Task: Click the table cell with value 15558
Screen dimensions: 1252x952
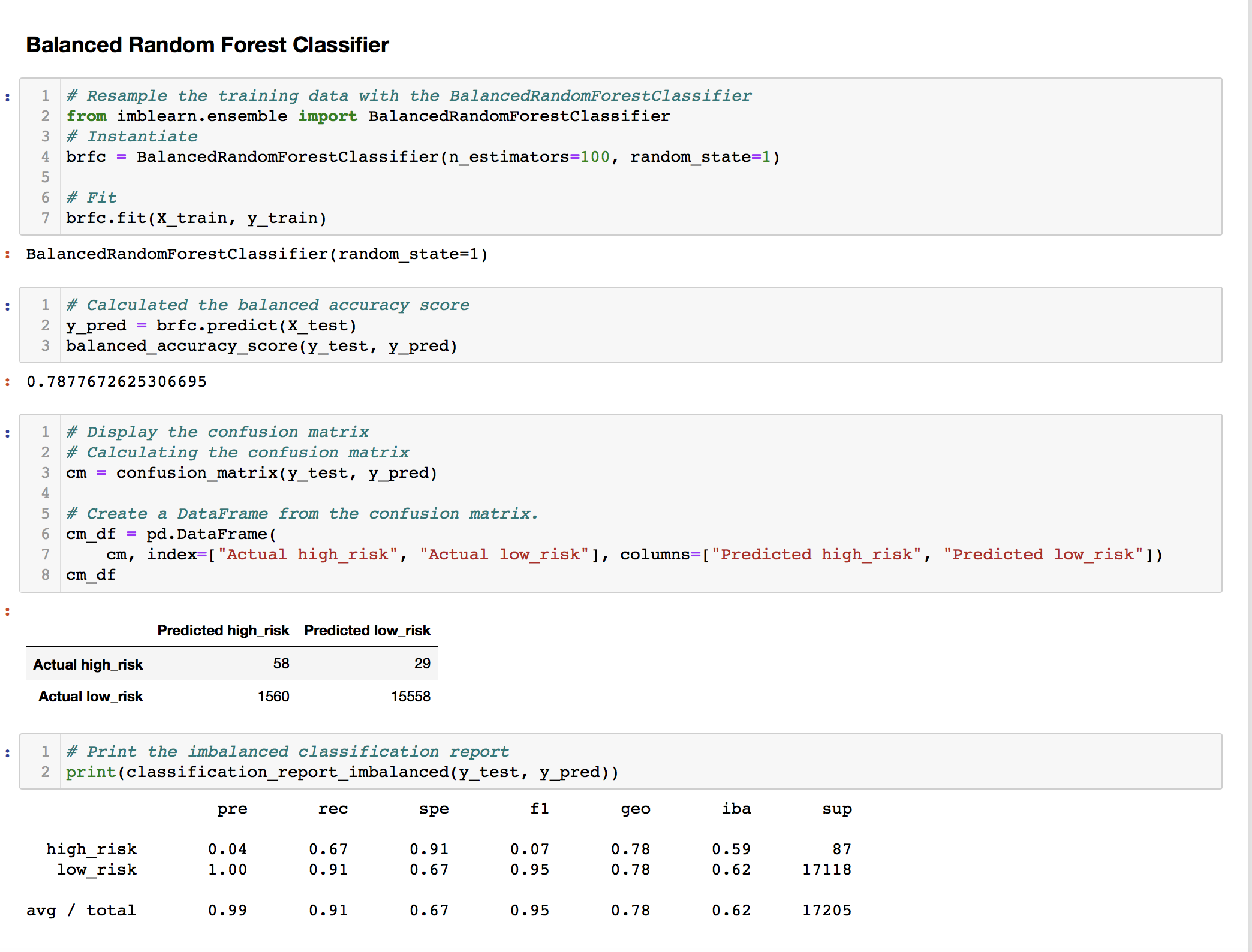Action: click(410, 697)
